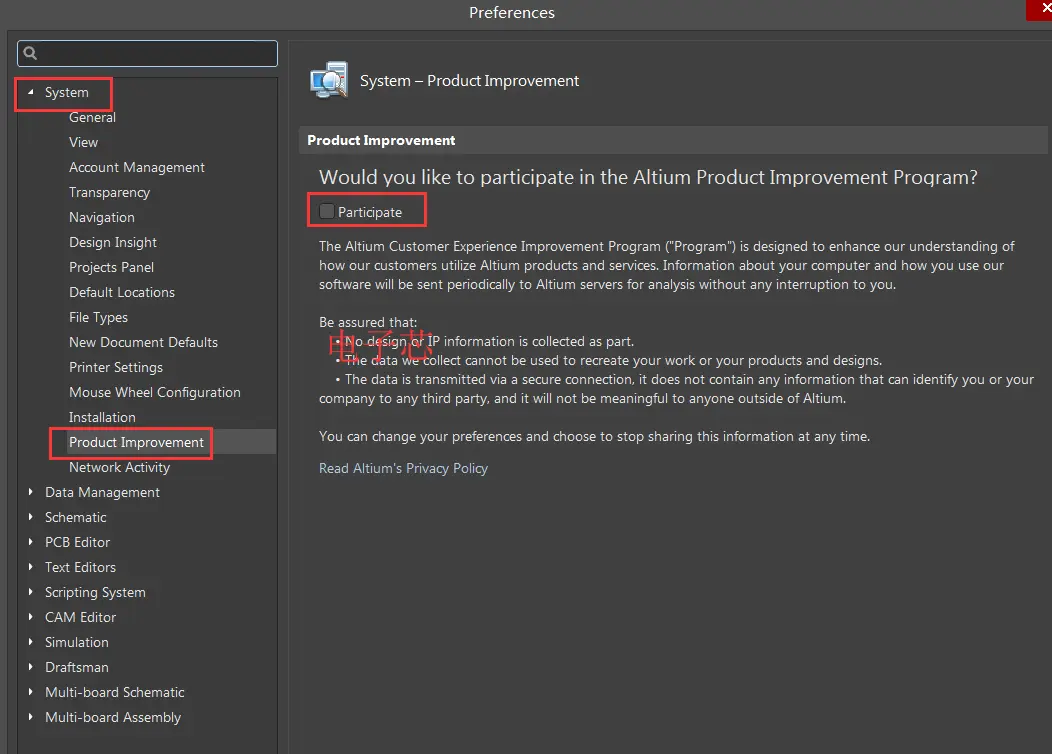Expand the Text Editors category

point(30,567)
